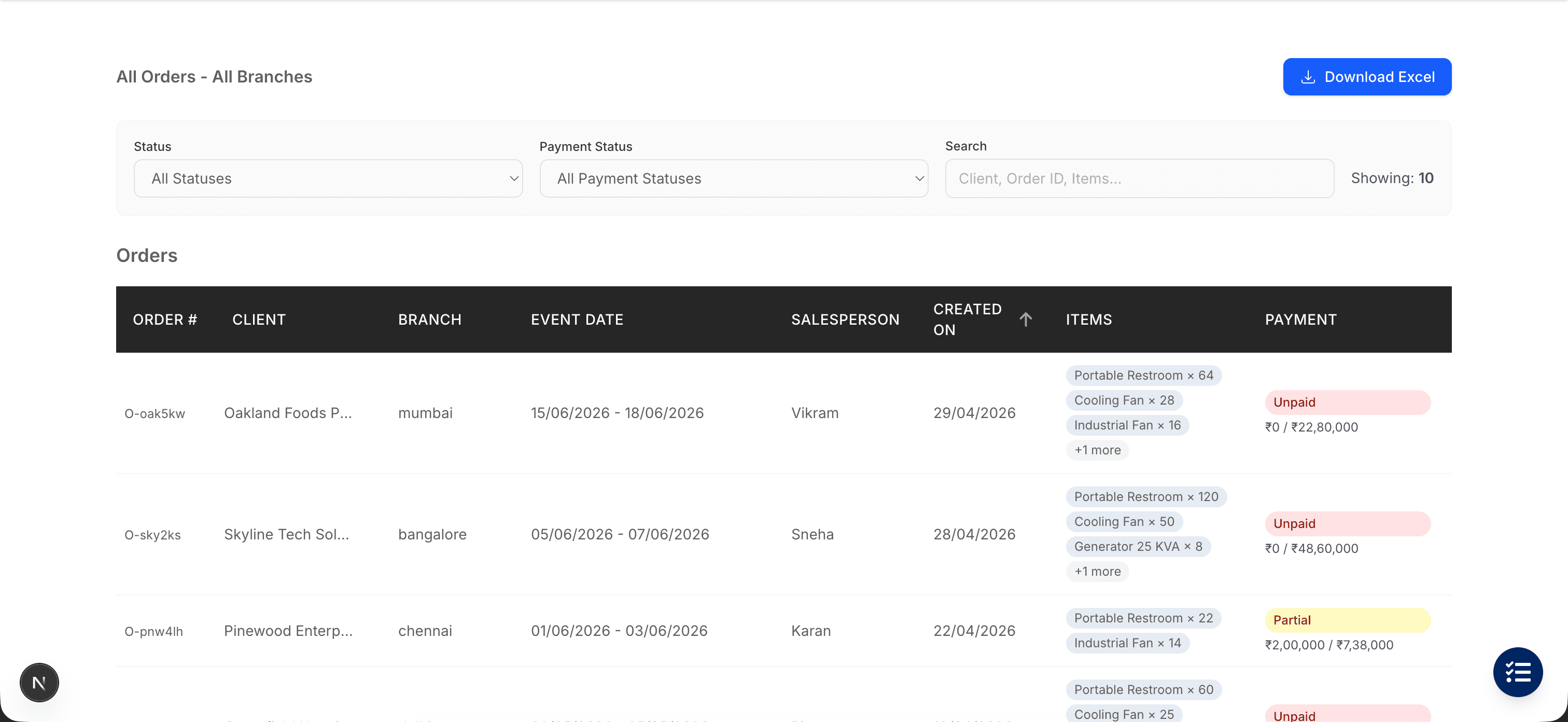Click salesperson Sneha

coord(813,535)
